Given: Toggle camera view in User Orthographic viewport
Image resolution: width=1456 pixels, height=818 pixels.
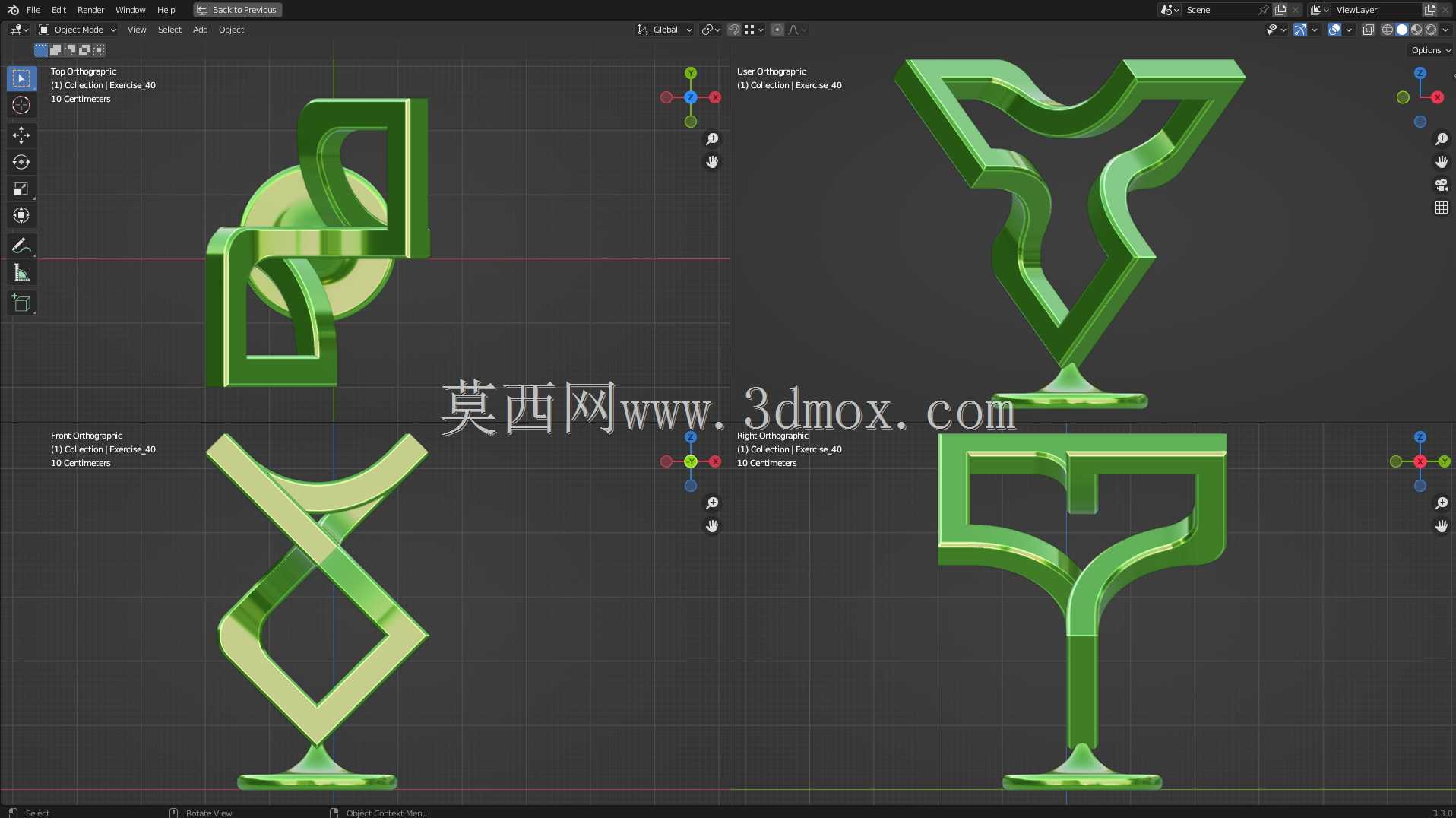Looking at the screenshot, I should tap(1441, 185).
